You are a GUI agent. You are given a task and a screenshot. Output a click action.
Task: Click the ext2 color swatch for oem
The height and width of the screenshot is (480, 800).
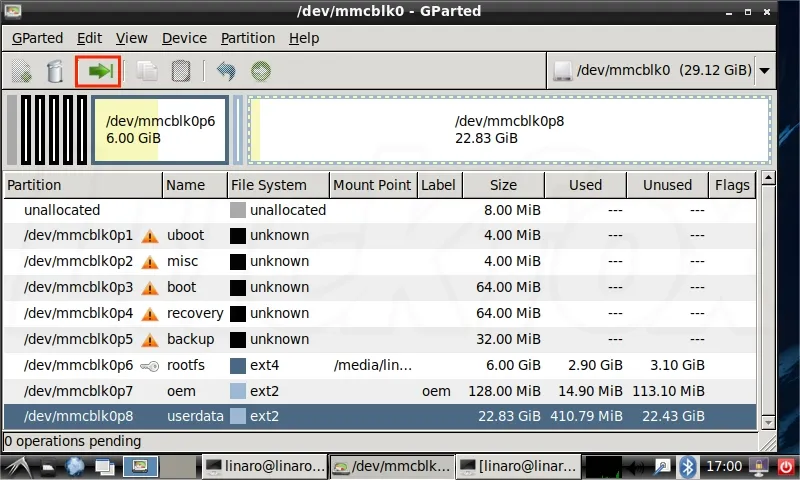(238, 392)
